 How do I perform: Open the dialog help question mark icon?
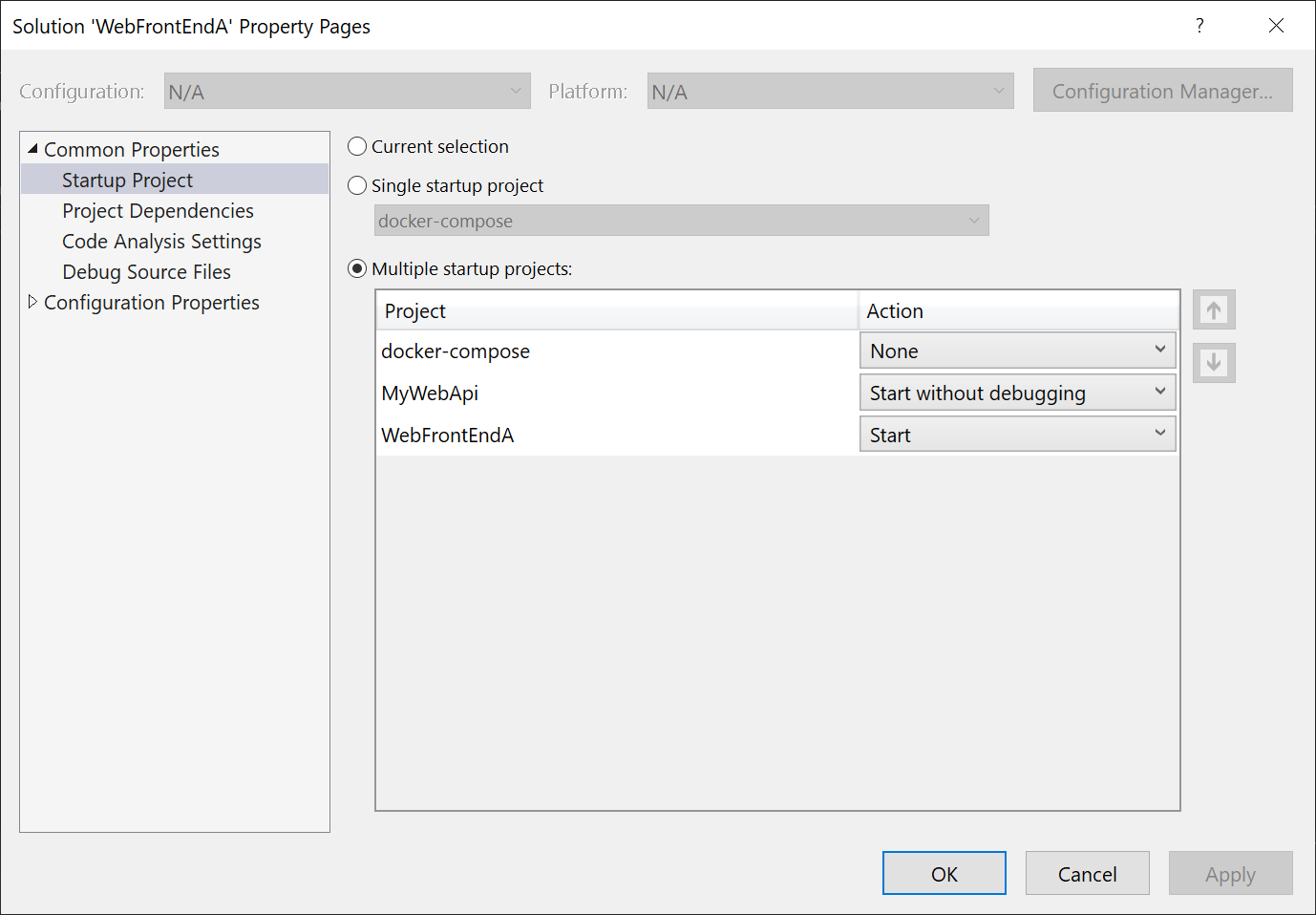coord(1199,26)
